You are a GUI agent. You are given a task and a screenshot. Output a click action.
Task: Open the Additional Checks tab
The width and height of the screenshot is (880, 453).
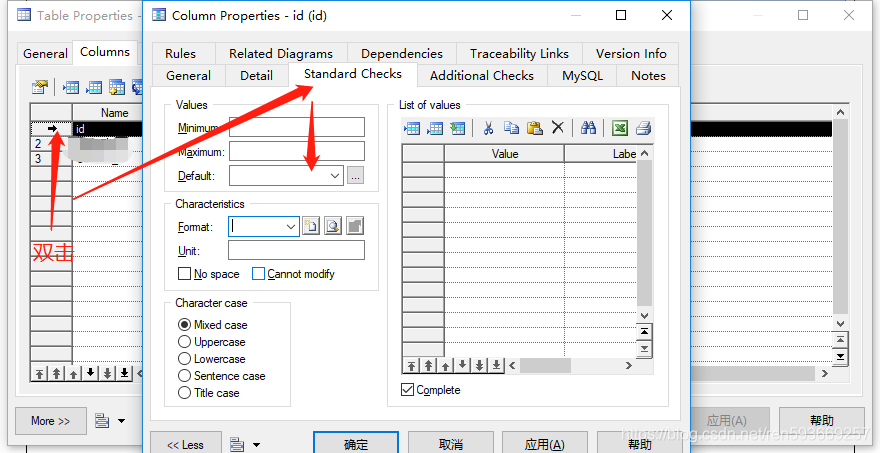[482, 76]
